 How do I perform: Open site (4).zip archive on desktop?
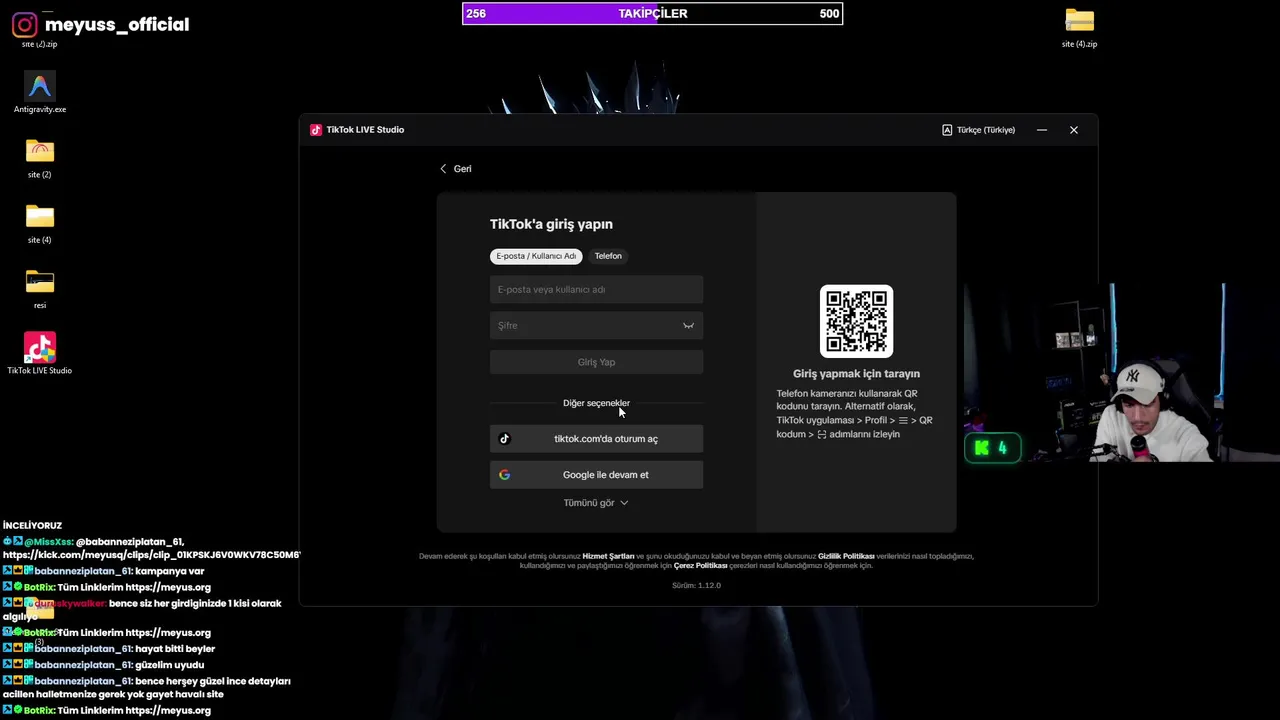click(x=1079, y=28)
